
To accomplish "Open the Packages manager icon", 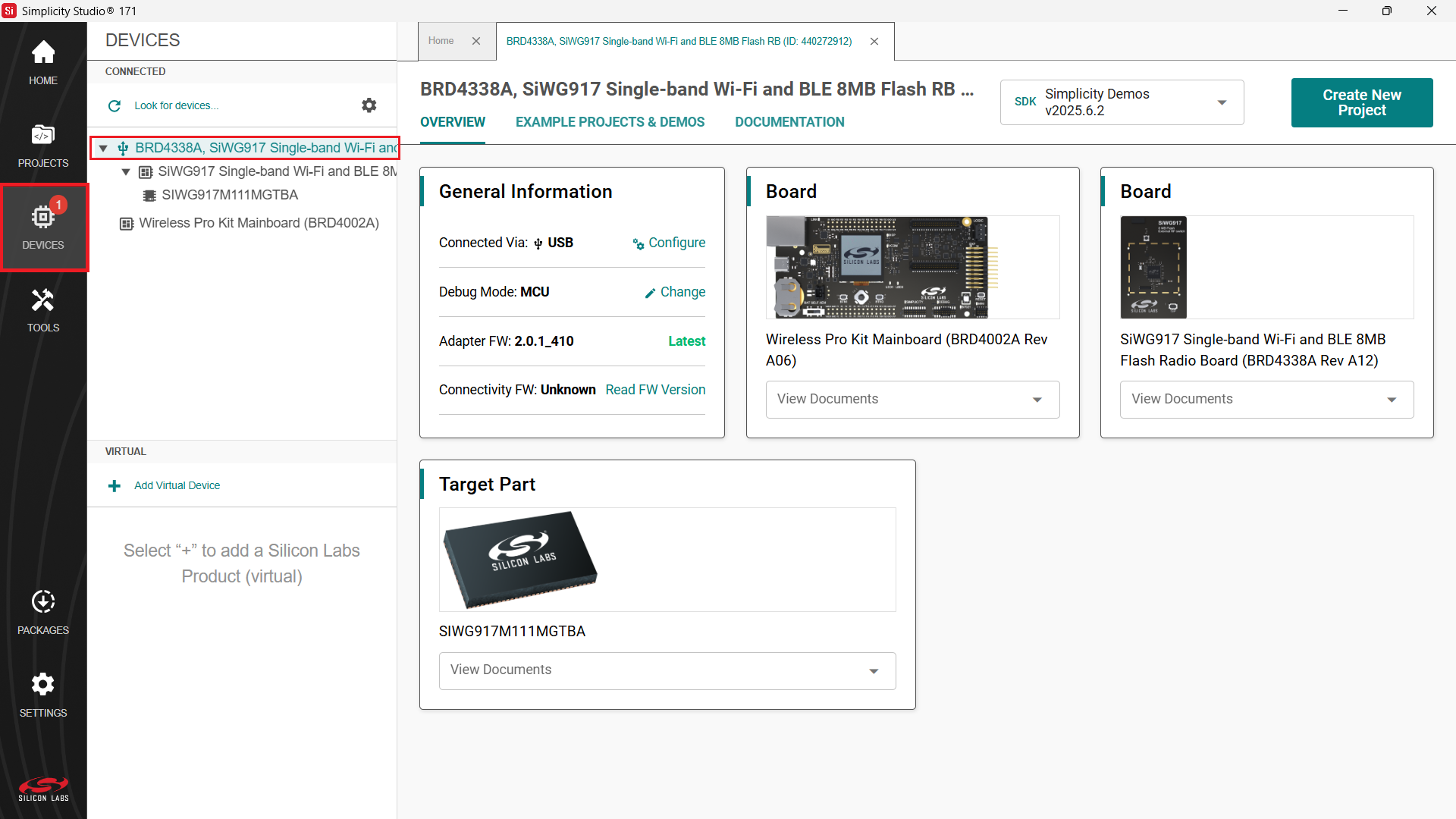I will pyautogui.click(x=43, y=612).
